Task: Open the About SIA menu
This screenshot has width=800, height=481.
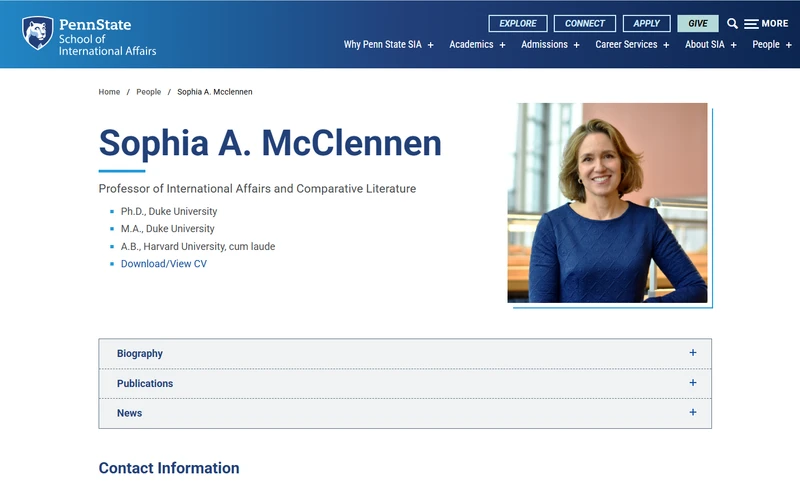Action: pyautogui.click(x=705, y=44)
